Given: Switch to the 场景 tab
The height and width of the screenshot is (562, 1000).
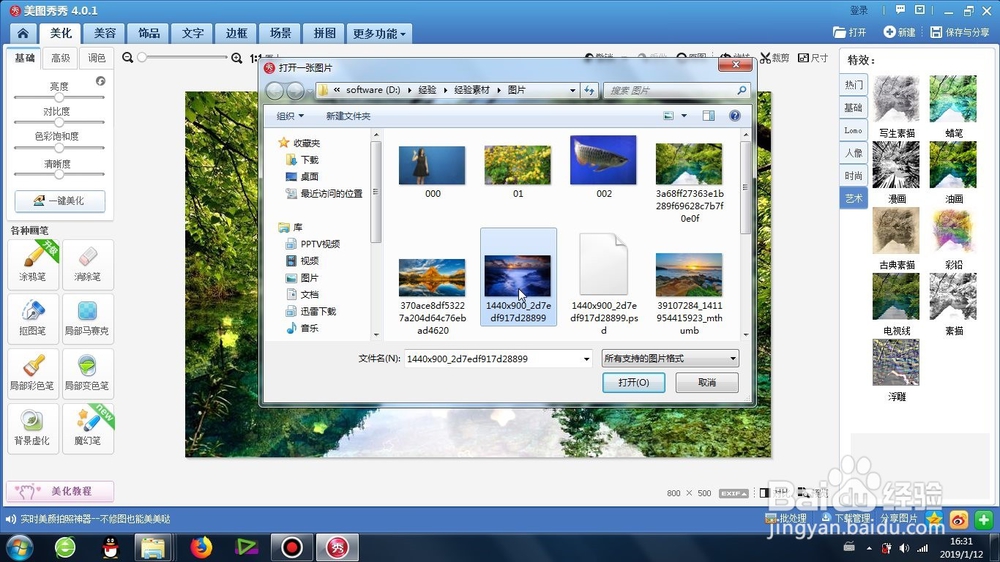Looking at the screenshot, I should coord(281,33).
